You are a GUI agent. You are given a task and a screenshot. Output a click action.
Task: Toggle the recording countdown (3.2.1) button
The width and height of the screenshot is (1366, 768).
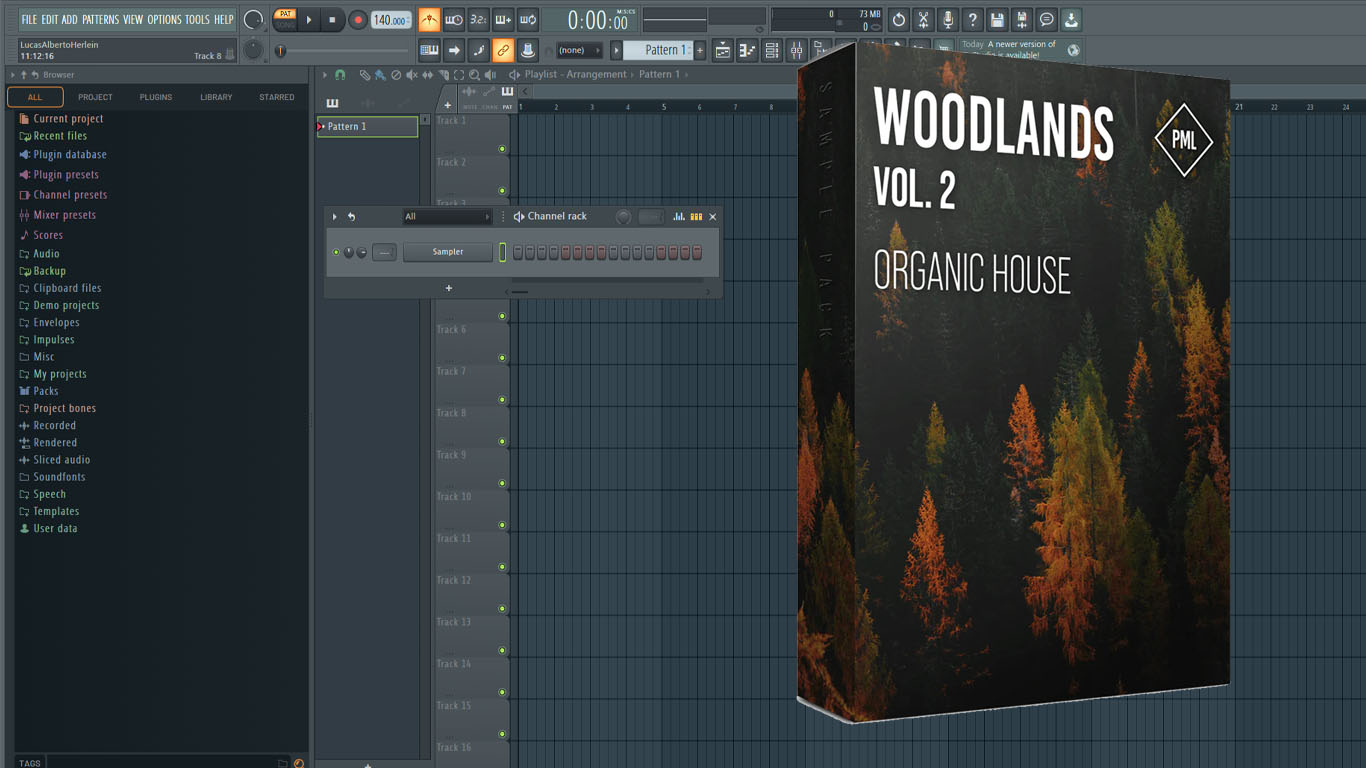[478, 20]
